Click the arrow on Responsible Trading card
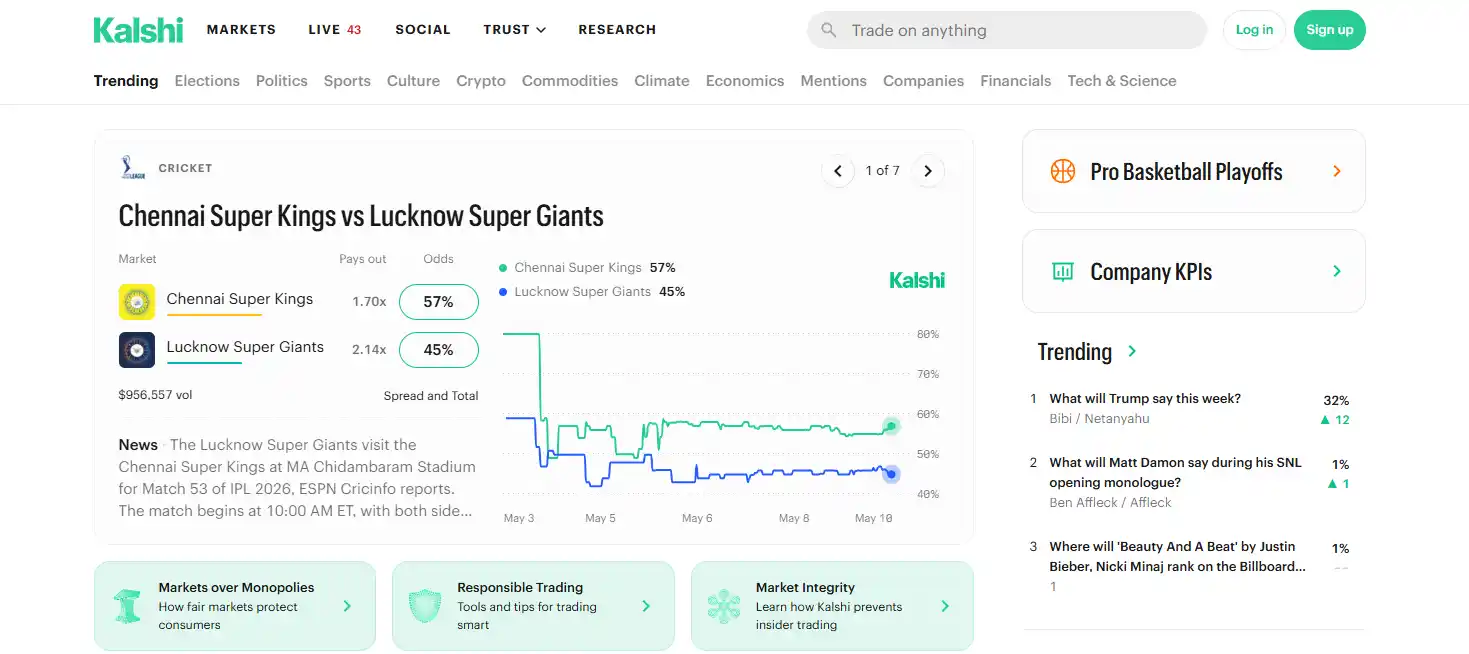Image resolution: width=1469 pixels, height=654 pixels. coord(646,606)
